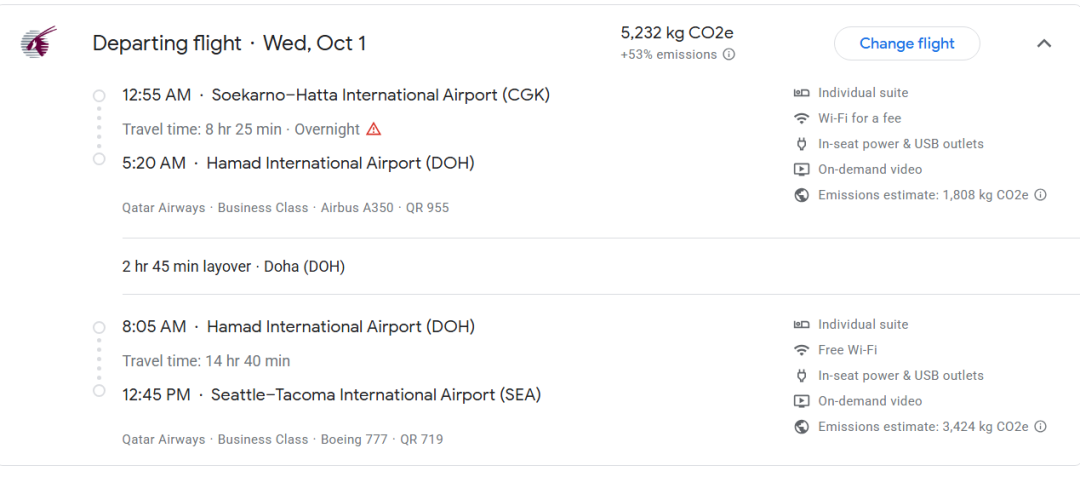Click Soekarno–Hatta International Airport (CGK) departure line
Image resolution: width=1080 pixels, height=477 pixels.
336,95
